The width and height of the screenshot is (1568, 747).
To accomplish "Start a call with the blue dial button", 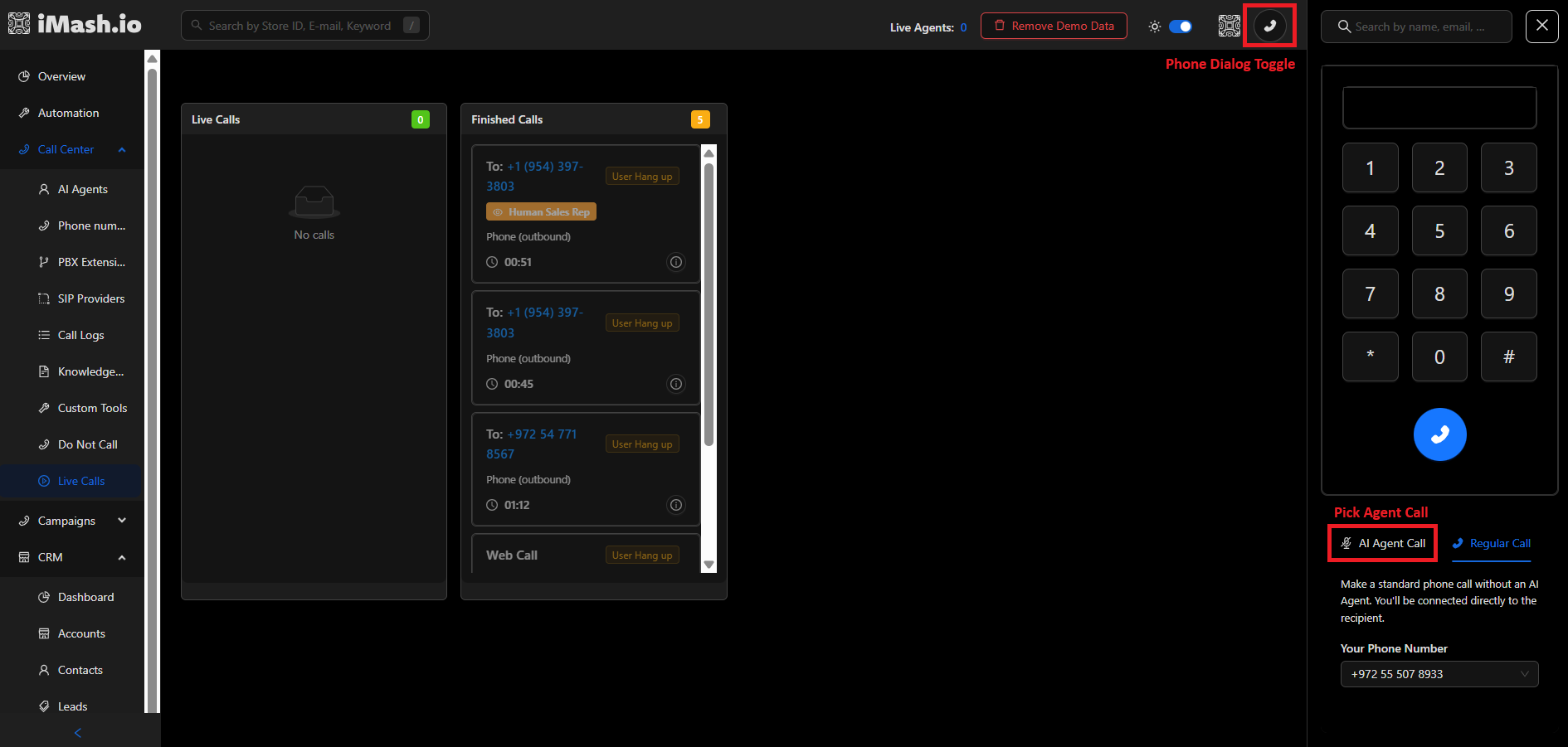I will pyautogui.click(x=1439, y=434).
